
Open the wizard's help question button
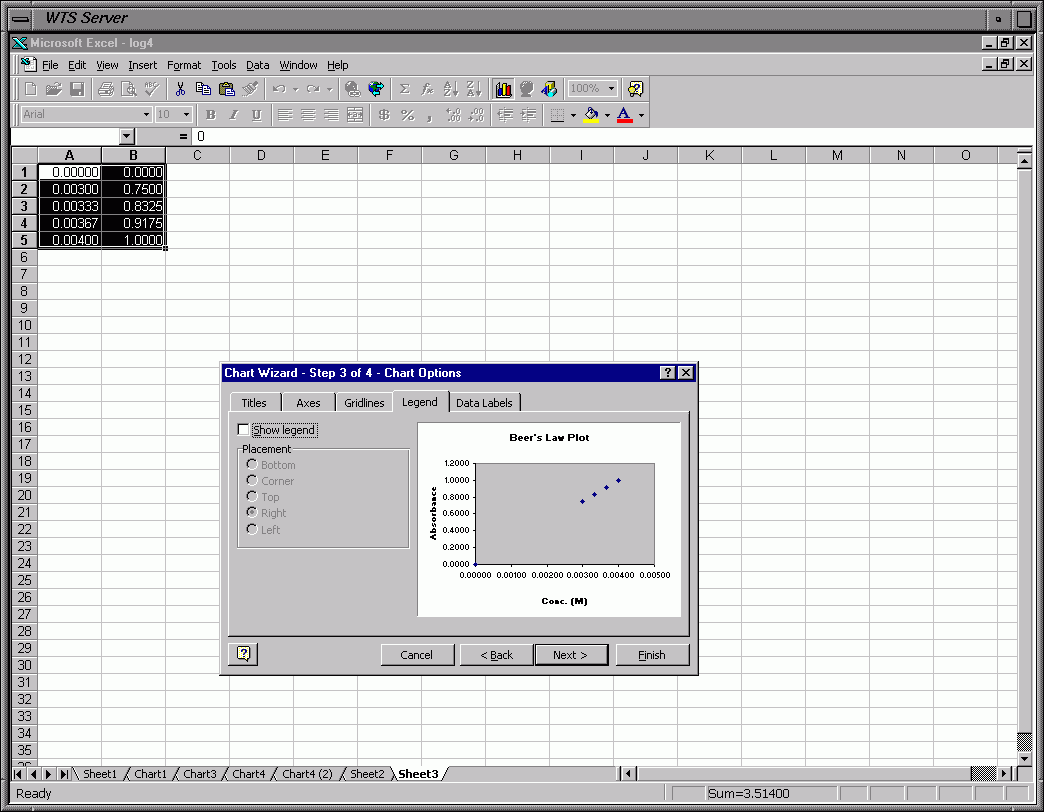pos(243,654)
